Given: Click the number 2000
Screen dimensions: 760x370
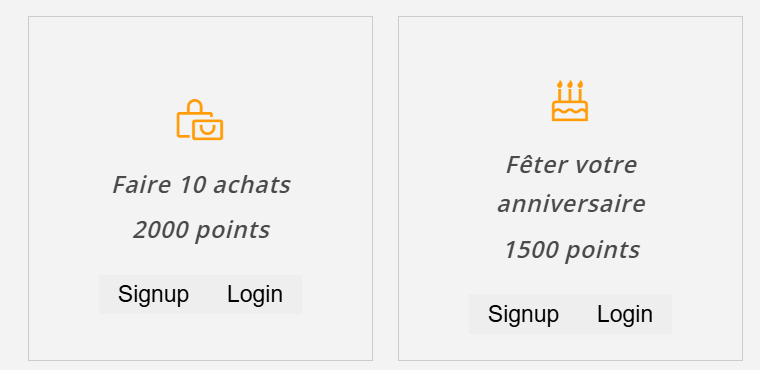Looking at the screenshot, I should point(161,230).
